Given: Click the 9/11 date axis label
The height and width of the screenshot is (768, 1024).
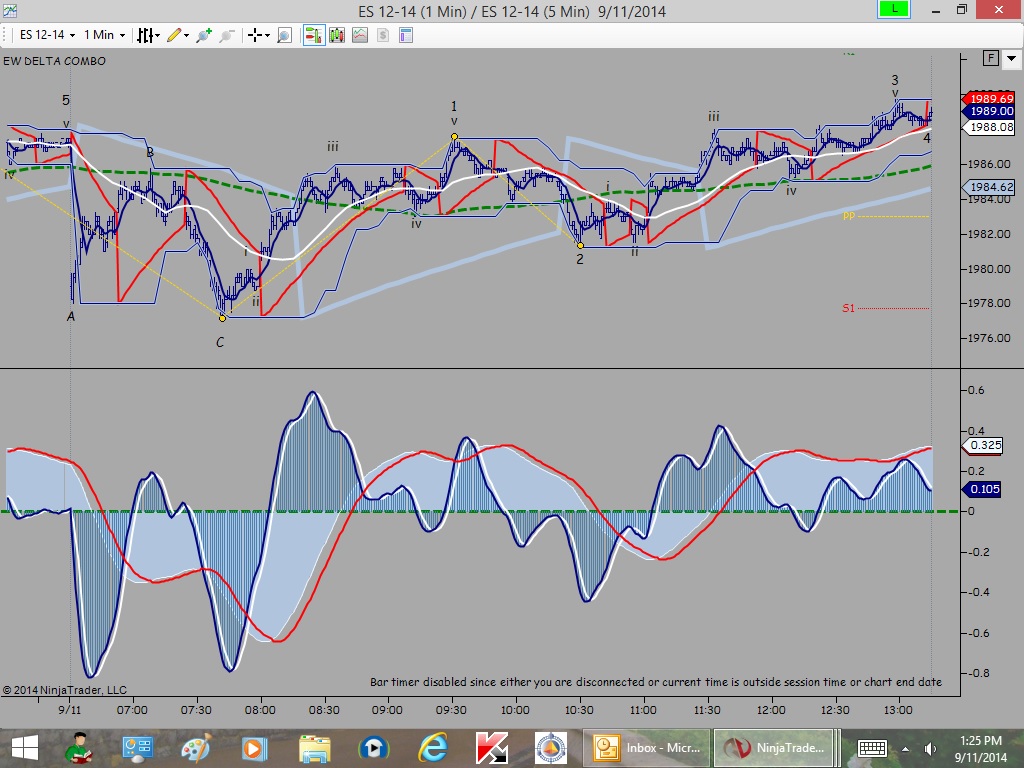Looking at the screenshot, I should pyautogui.click(x=69, y=710).
